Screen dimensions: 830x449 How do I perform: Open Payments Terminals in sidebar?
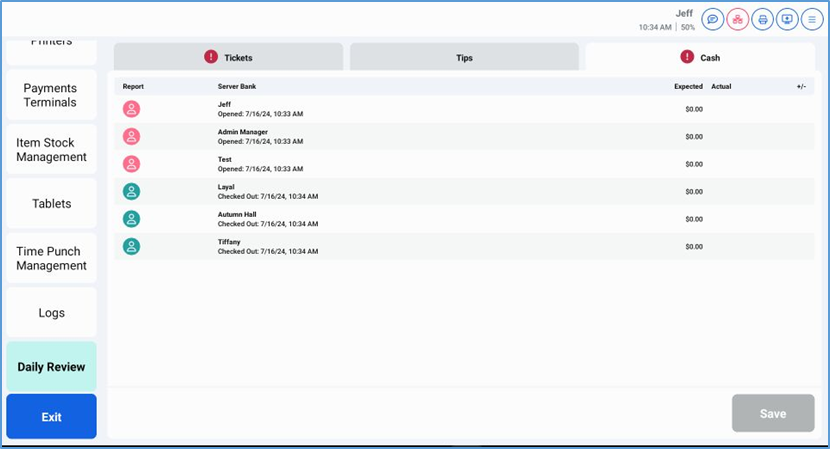coord(51,95)
